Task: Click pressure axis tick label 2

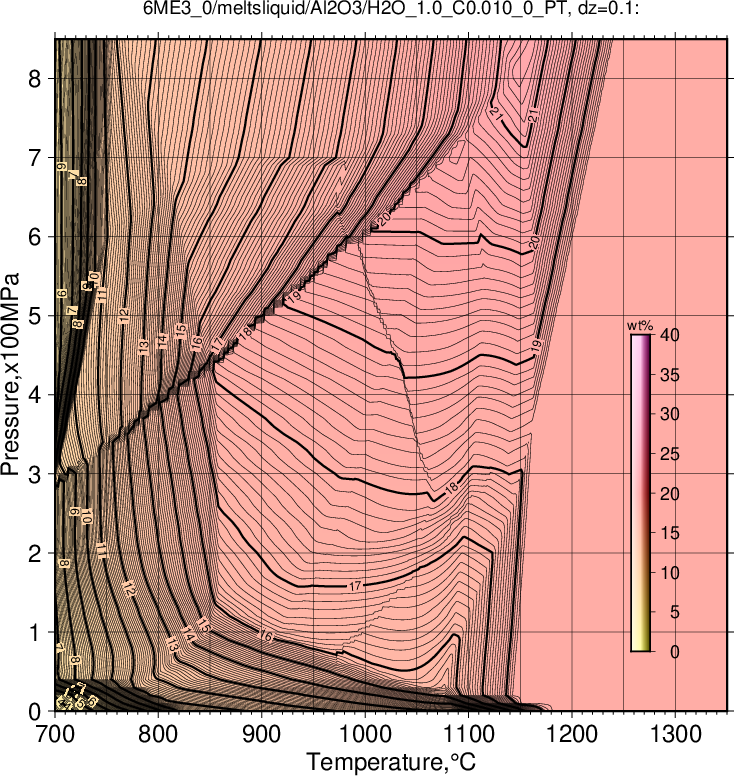Action: (x=35, y=553)
